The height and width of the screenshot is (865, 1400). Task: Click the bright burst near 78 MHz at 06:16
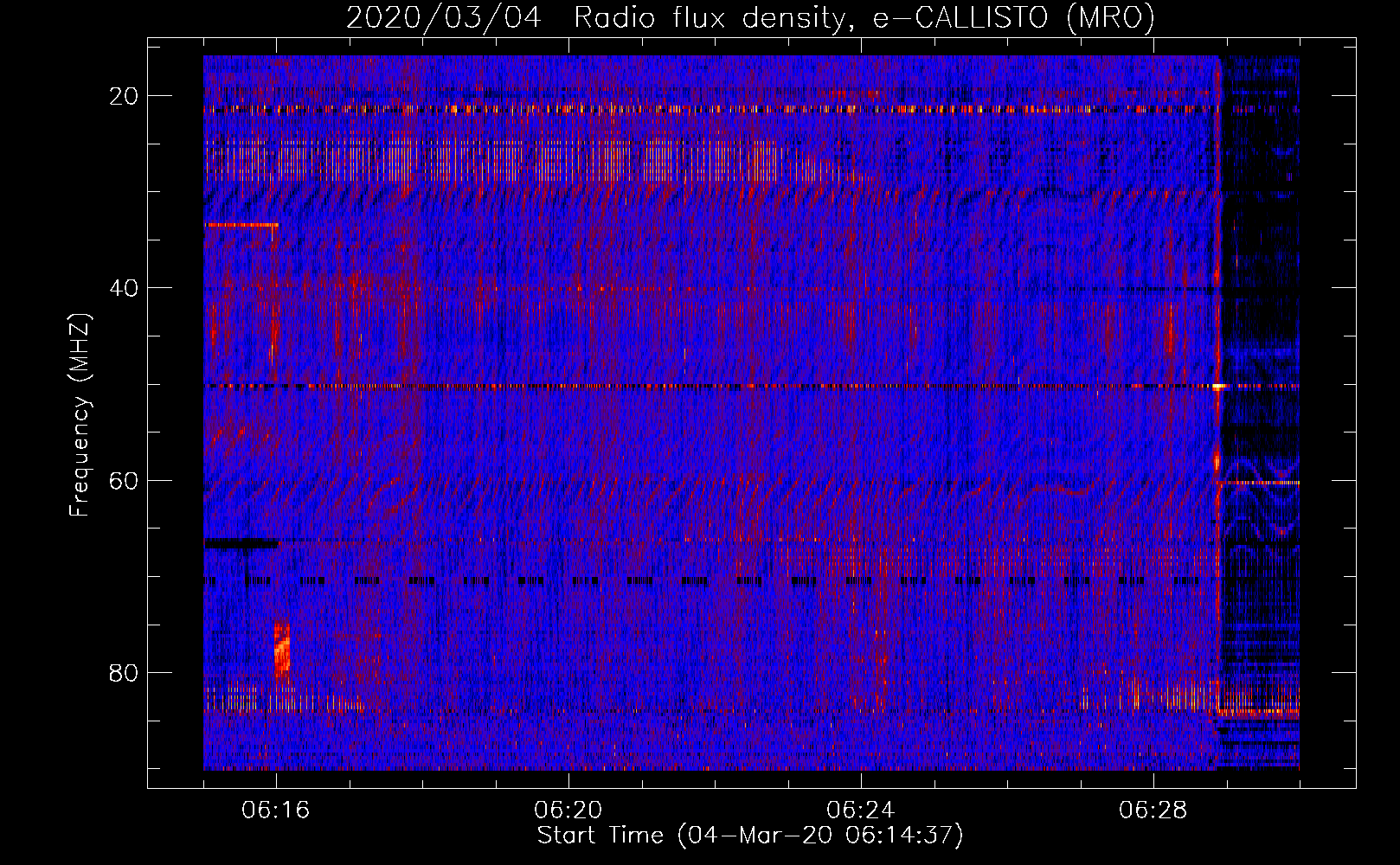281,649
